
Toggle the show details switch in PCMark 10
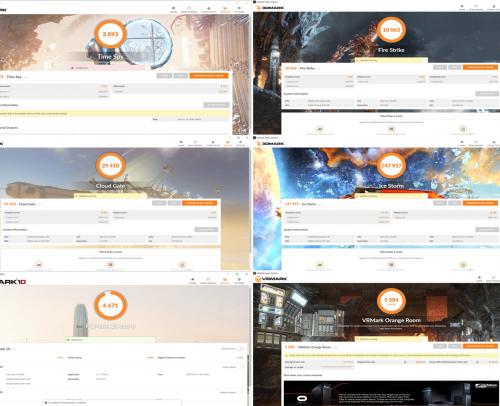[x=240, y=349]
